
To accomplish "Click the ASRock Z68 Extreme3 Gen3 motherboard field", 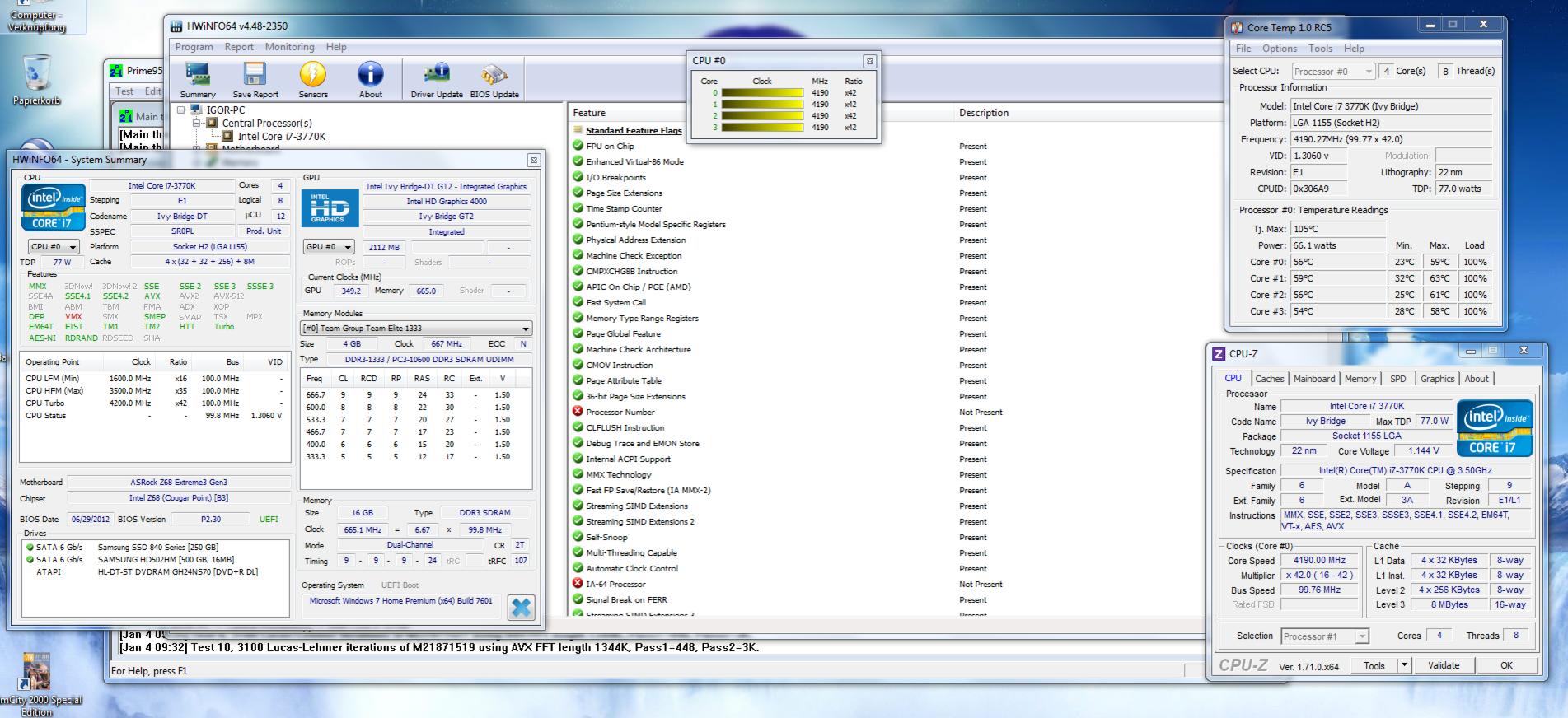I will pyautogui.click(x=179, y=483).
